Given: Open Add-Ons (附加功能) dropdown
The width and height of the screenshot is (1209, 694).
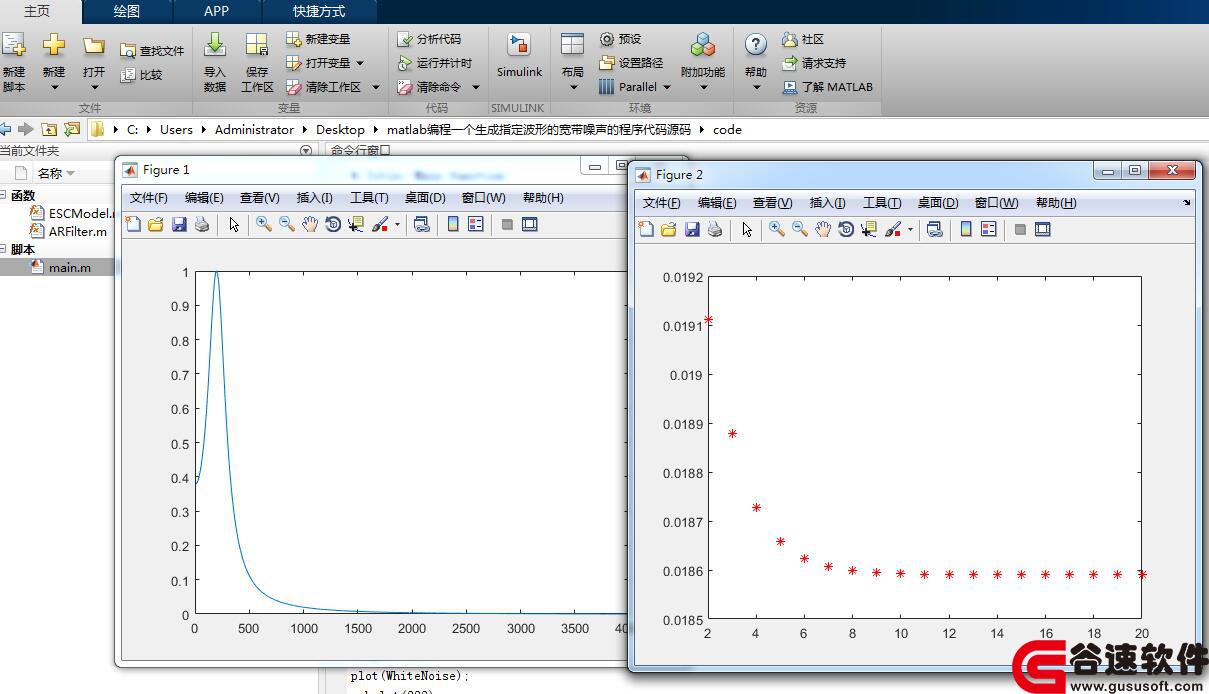Looking at the screenshot, I should point(703,62).
